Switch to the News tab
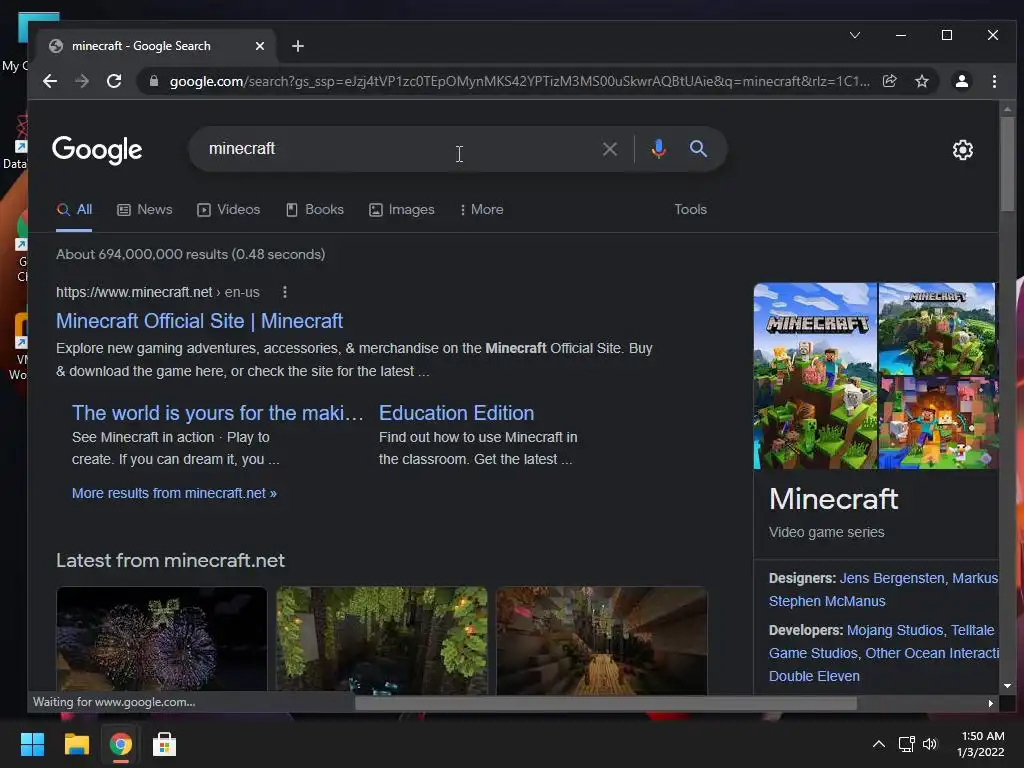The width and height of the screenshot is (1024, 768). [144, 210]
